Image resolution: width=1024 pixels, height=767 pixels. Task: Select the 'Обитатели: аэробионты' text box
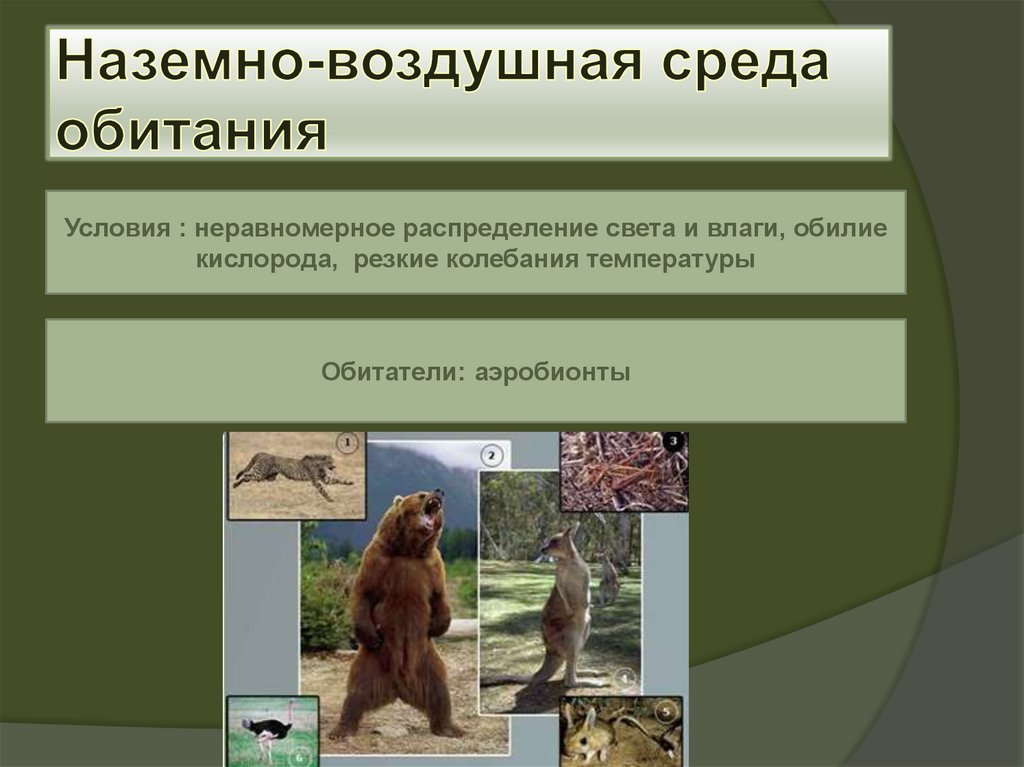(x=475, y=370)
